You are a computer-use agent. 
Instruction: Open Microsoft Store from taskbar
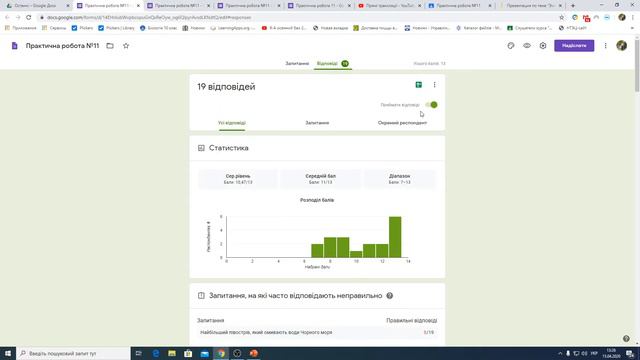coord(188,353)
